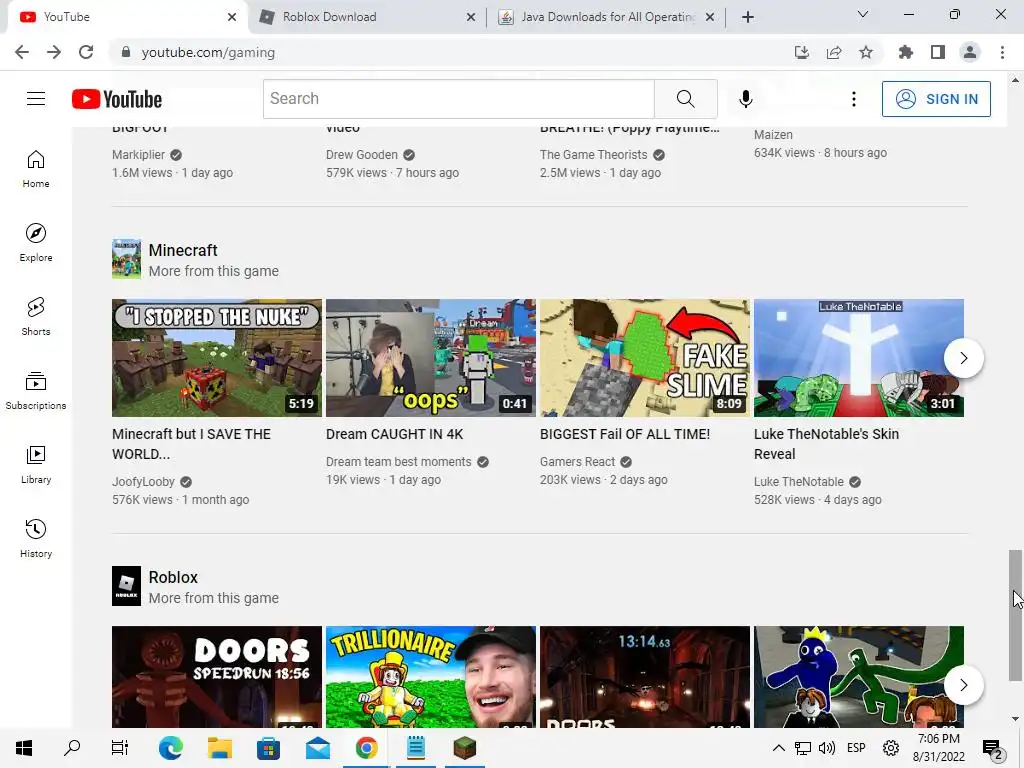
Task: Click the address bar URL
Action: (208, 52)
